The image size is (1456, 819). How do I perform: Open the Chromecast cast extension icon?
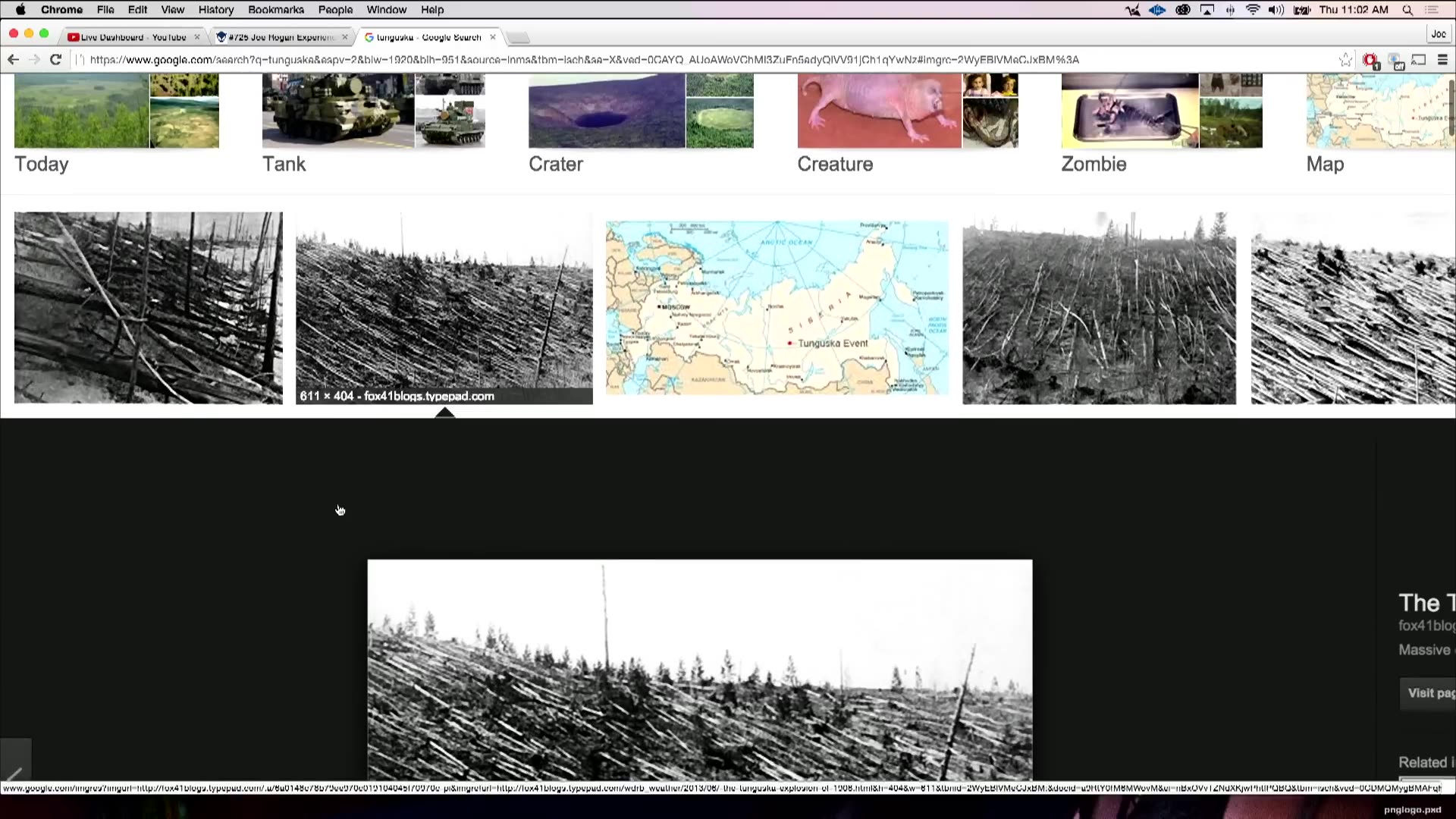(x=1419, y=60)
